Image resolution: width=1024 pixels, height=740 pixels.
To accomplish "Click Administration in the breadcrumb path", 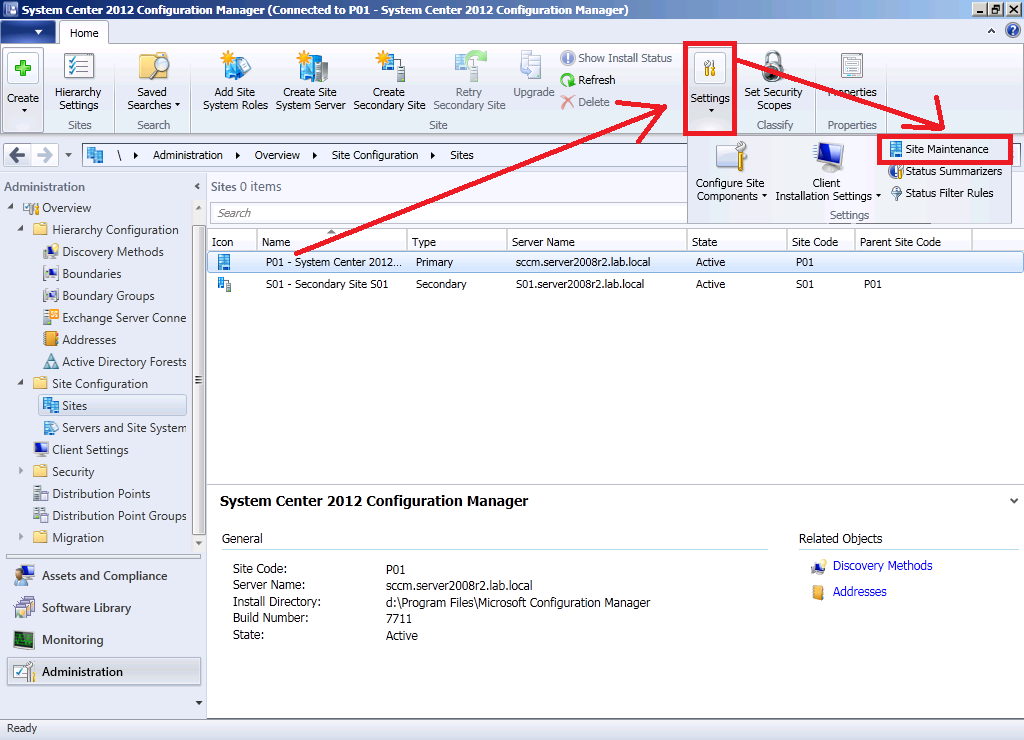I will 187,155.
